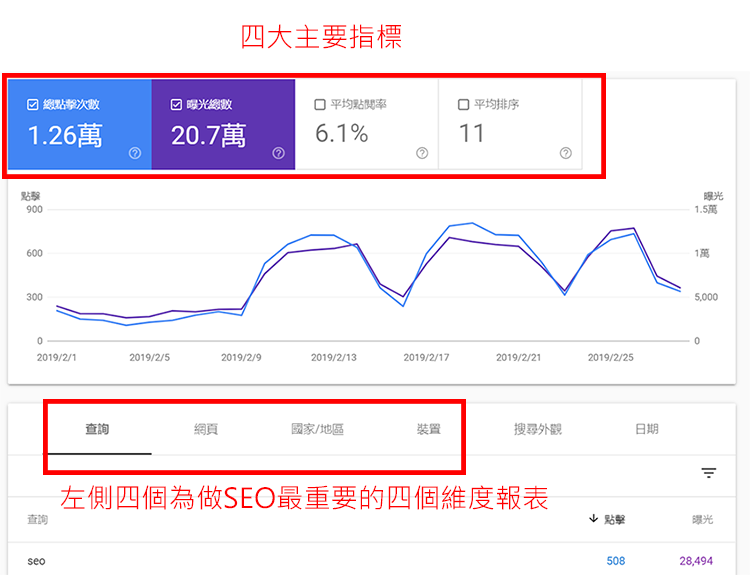Click the 5,000 tick on impressions axis
The image size is (750, 575).
[706, 297]
